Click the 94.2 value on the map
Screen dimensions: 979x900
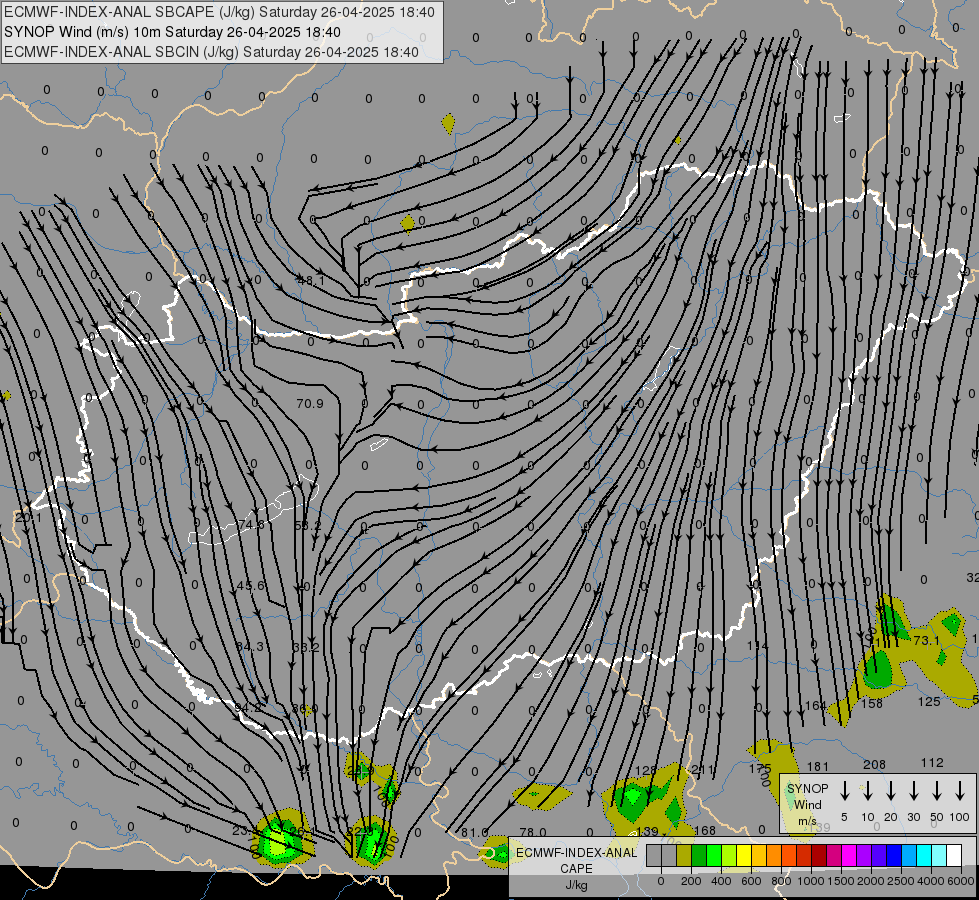click(x=248, y=708)
